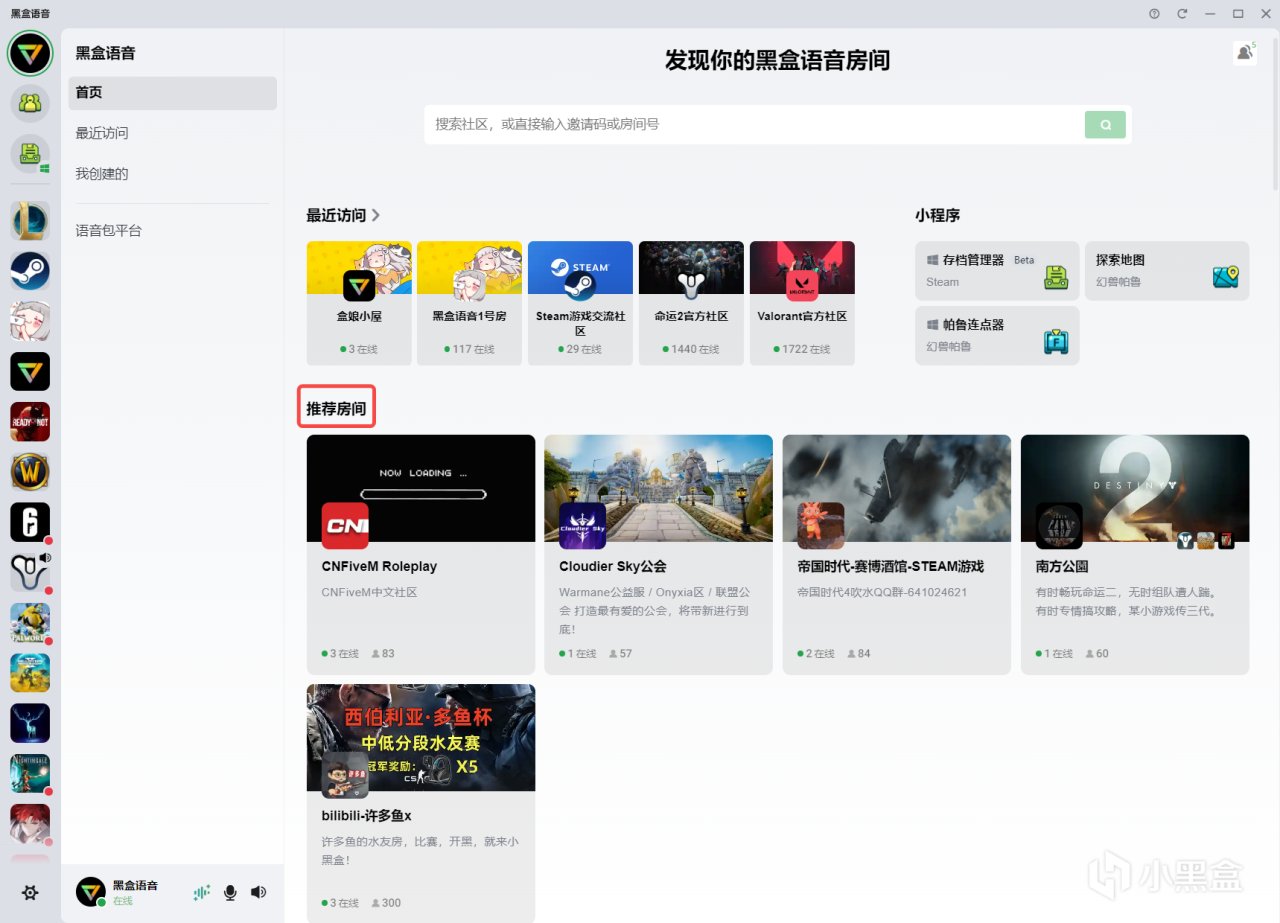The height and width of the screenshot is (923, 1280).
Task: Select the glowing deer server icon
Action: pyautogui.click(x=30, y=723)
